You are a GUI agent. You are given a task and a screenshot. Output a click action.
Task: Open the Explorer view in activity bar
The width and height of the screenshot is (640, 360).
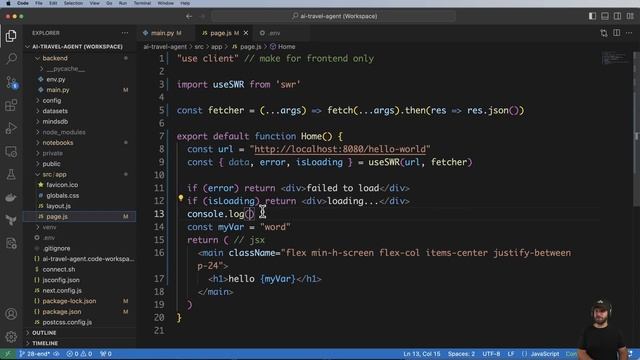pos(11,36)
